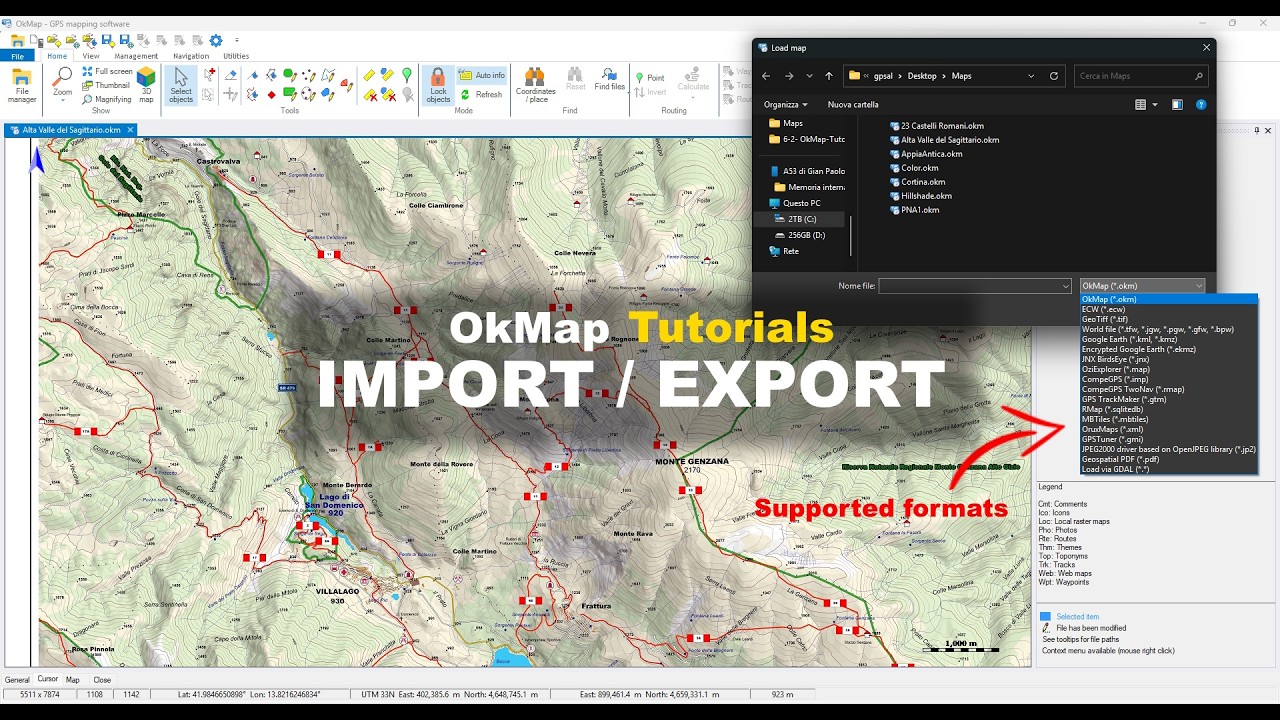This screenshot has height=720, width=1280.
Task: Go up one folder level
Action: tap(829, 76)
